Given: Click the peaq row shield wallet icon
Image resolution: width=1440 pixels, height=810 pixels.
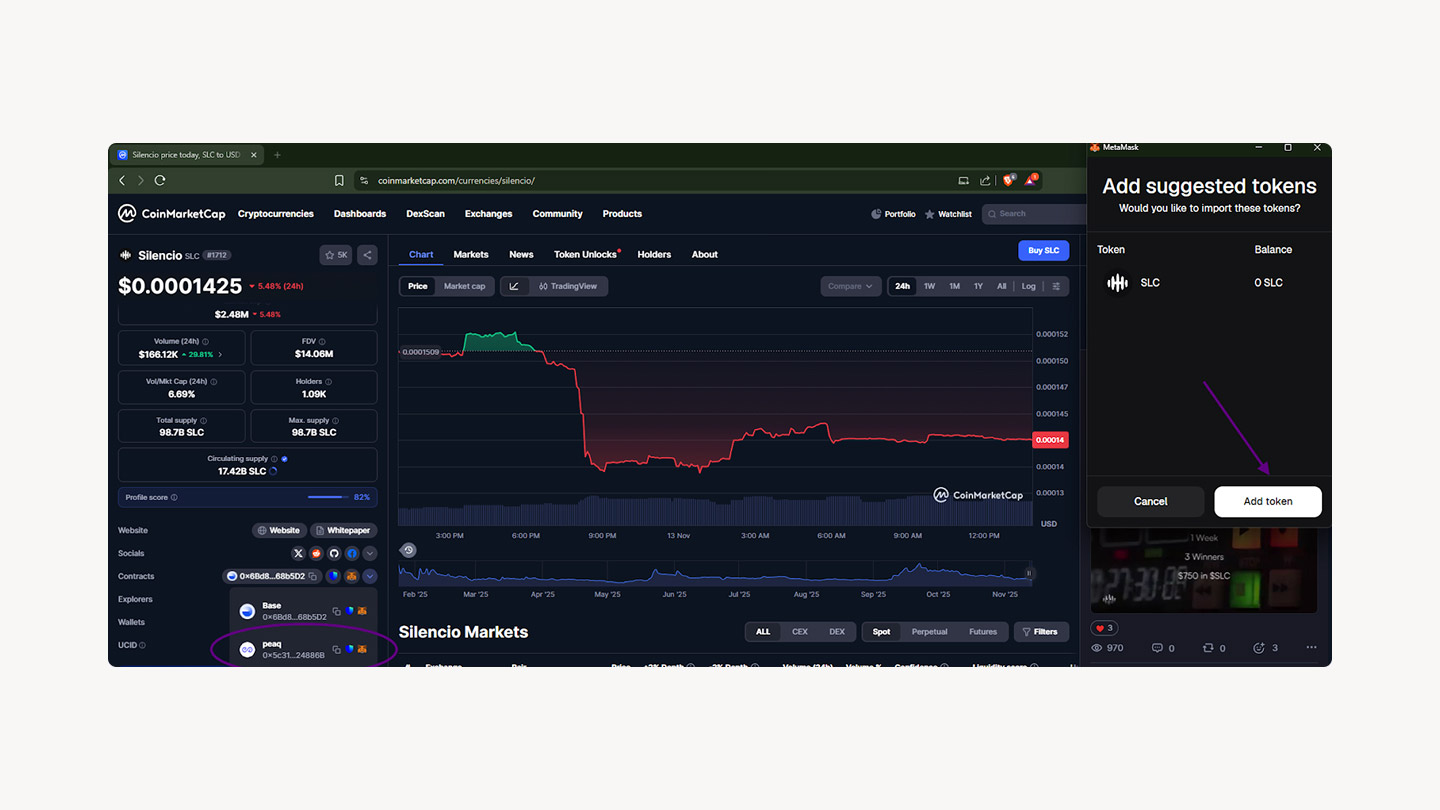Looking at the screenshot, I should click(349, 649).
